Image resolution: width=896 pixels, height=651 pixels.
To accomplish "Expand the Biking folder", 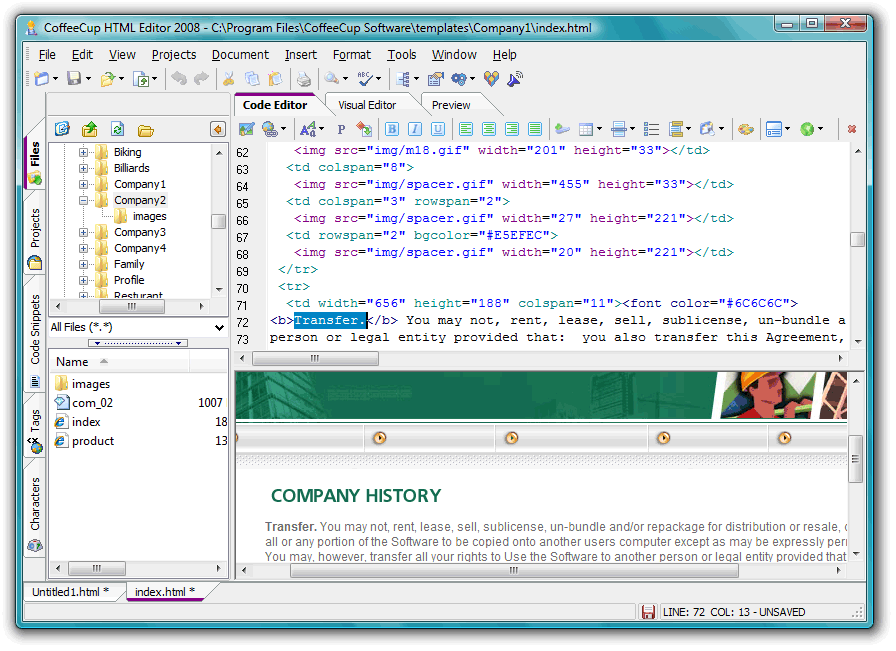I will [x=83, y=152].
